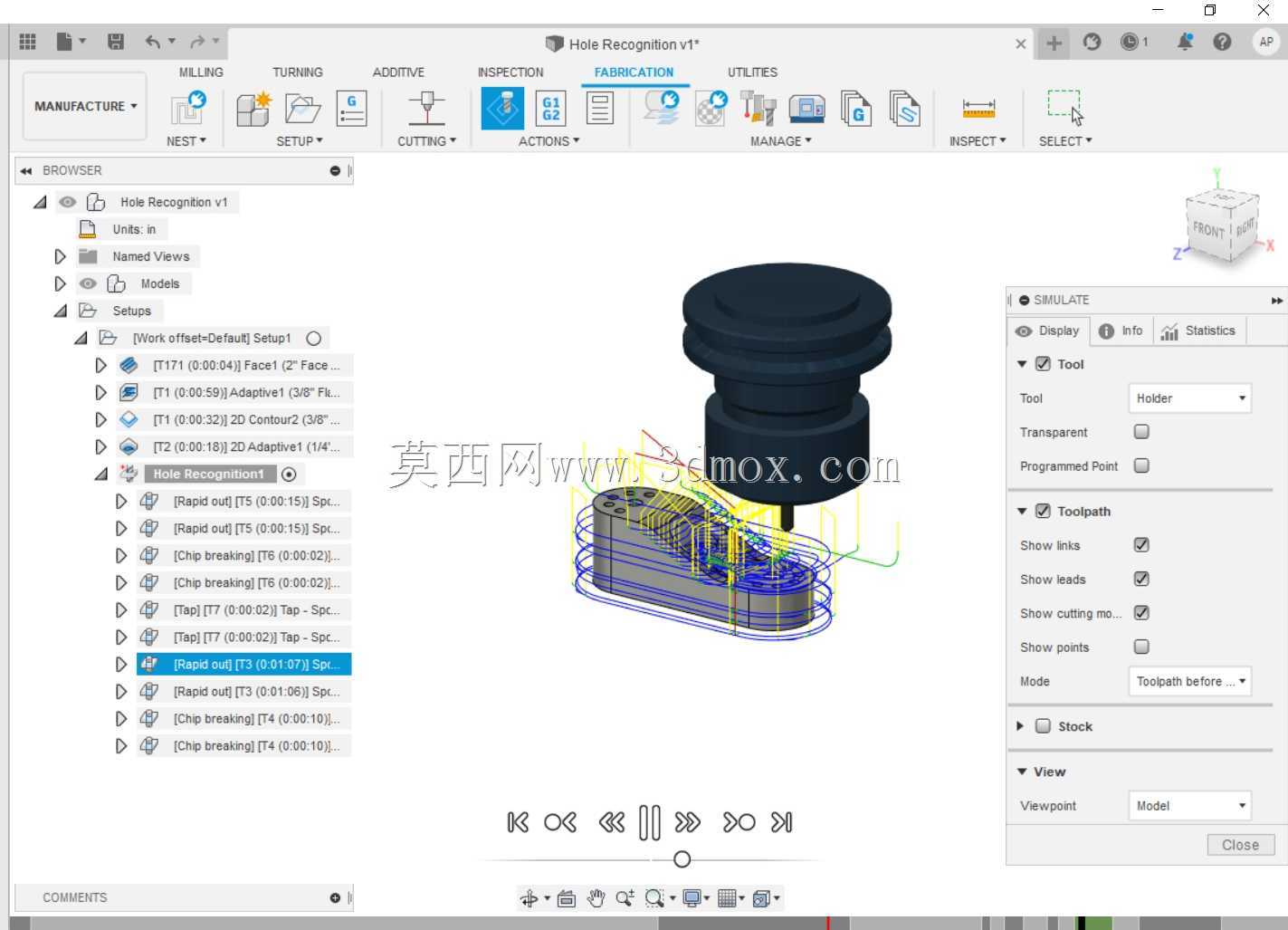This screenshot has height=930, width=1288.
Task: Uncheck Show links
Action: [x=1141, y=545]
